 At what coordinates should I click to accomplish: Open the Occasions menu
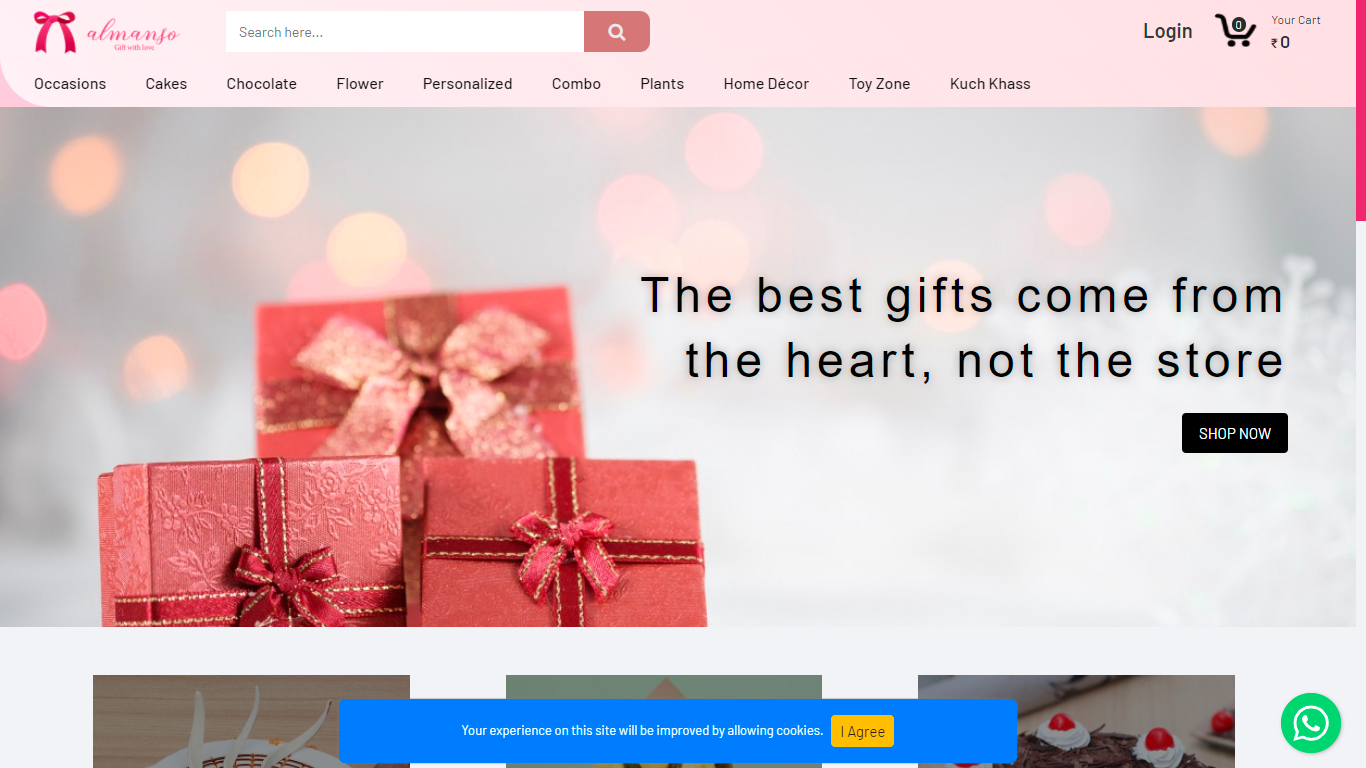(x=70, y=84)
